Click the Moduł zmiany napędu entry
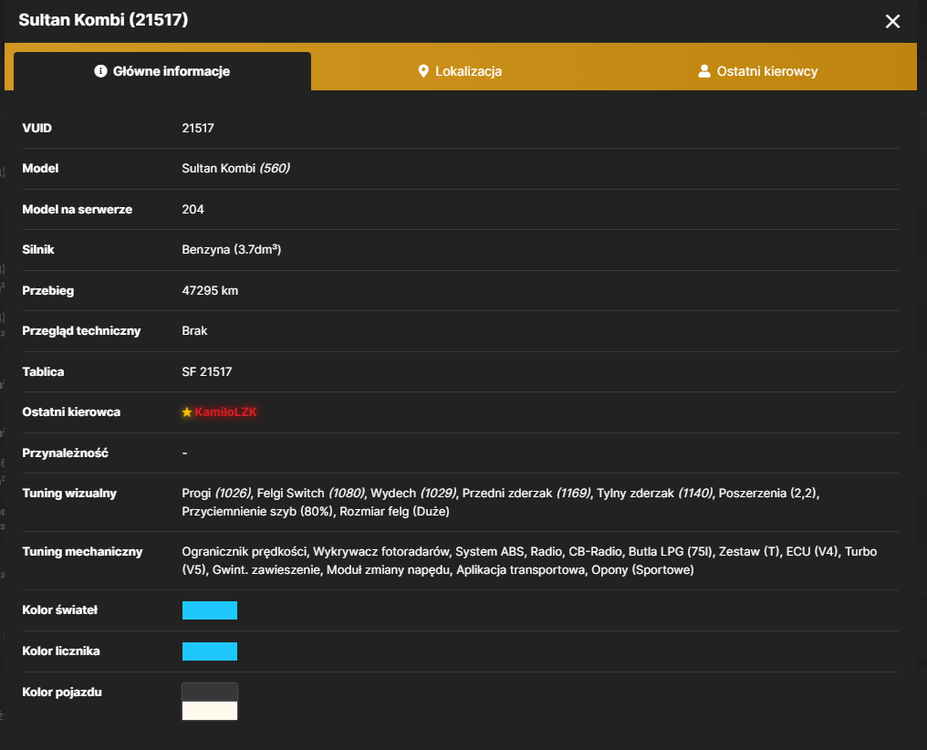 click(388, 570)
